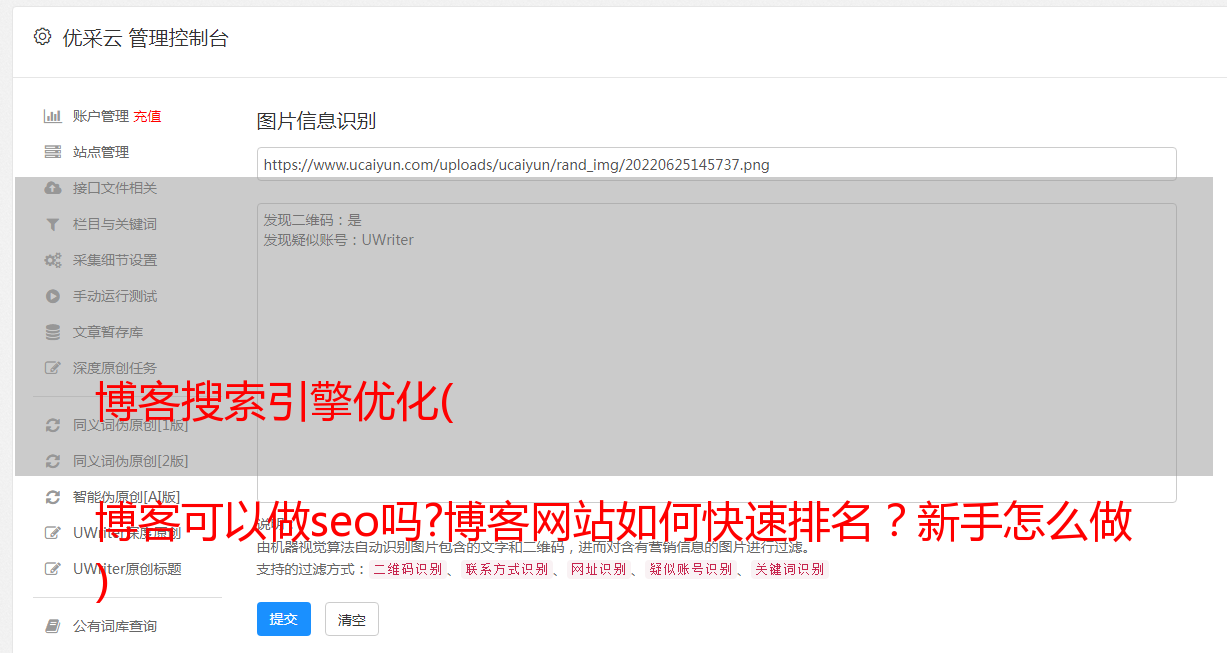Click the gears icon for 采集细节设置
Image resolution: width=1227 pixels, height=653 pixels.
coord(53,260)
